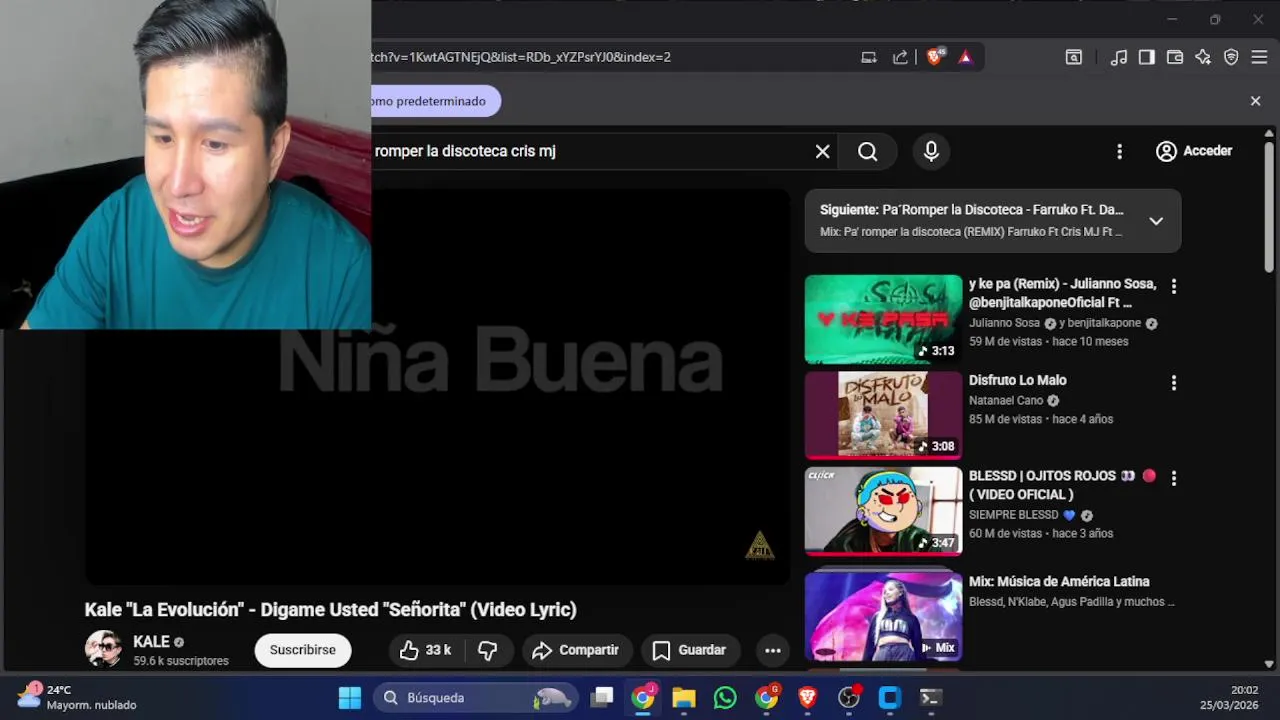This screenshot has width=1280, height=720.
Task: Dismiss the default browser infobar
Action: tap(1255, 101)
